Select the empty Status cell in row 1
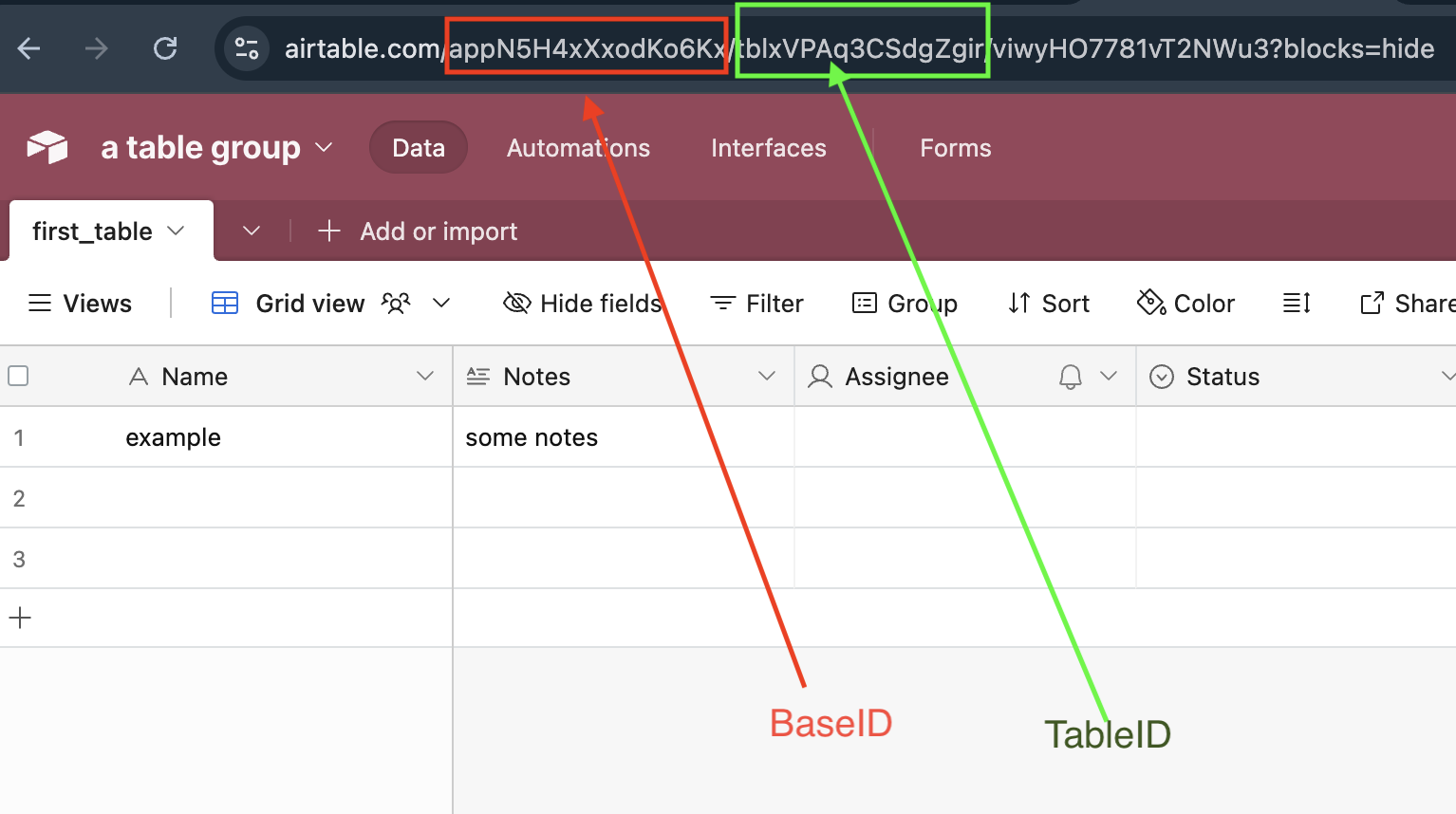The height and width of the screenshot is (814, 1456). 1297,437
